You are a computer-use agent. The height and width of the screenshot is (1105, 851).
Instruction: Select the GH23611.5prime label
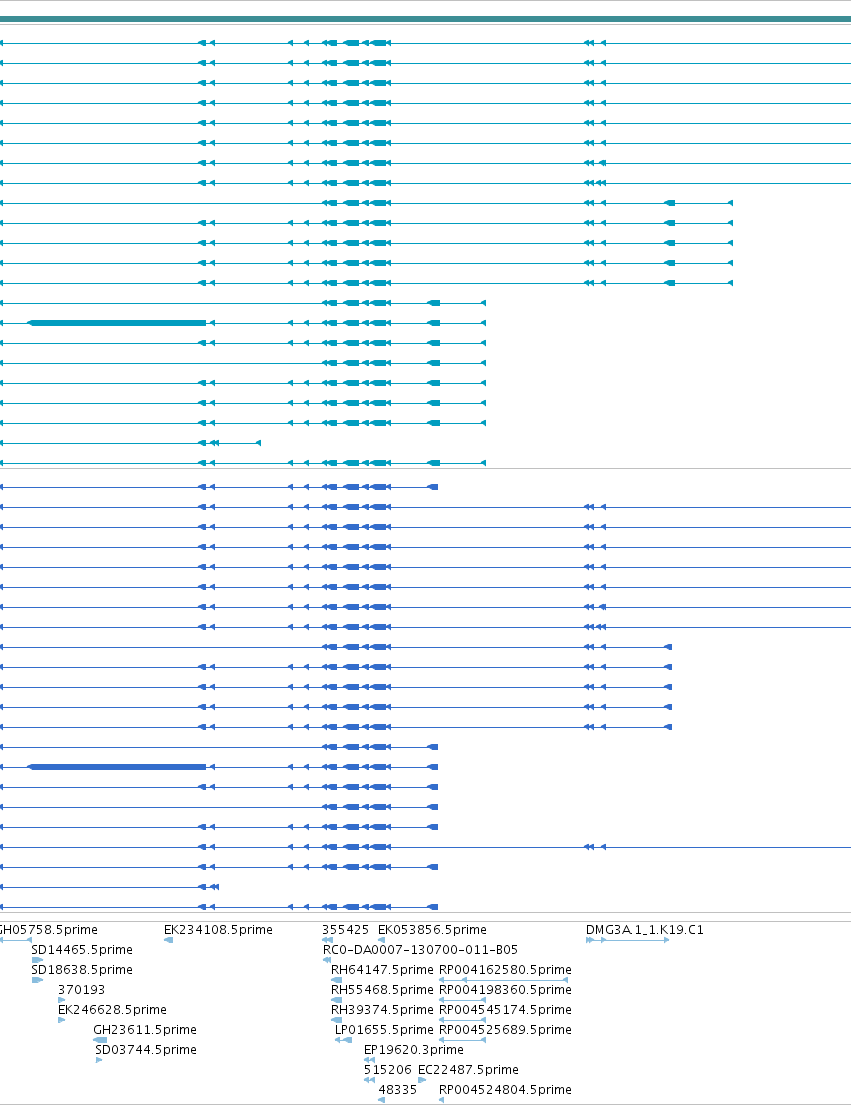click(144, 1030)
